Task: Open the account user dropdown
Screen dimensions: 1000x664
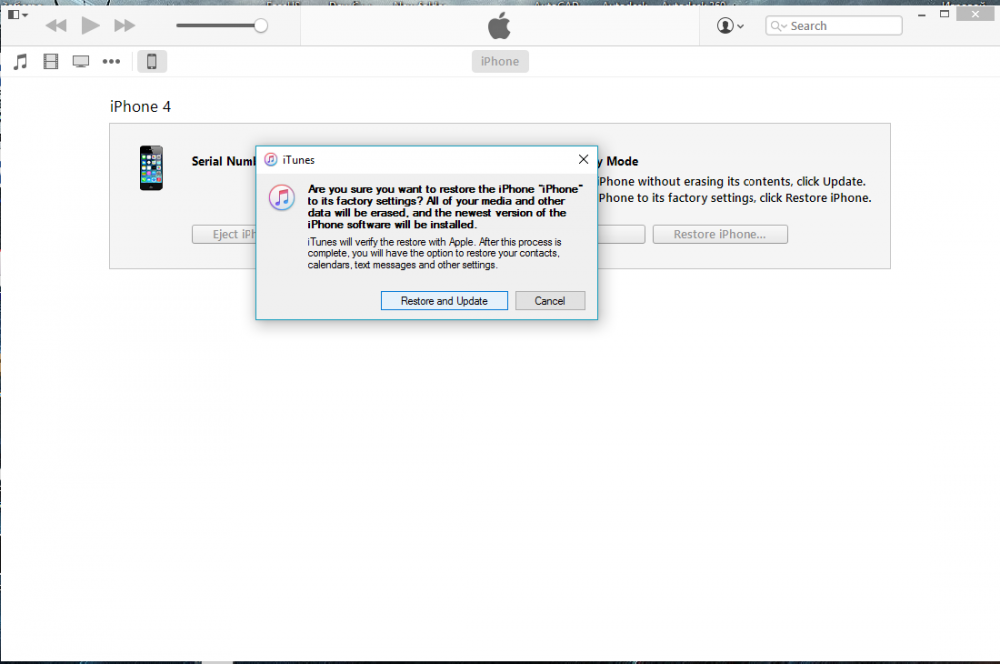Action: coord(730,26)
